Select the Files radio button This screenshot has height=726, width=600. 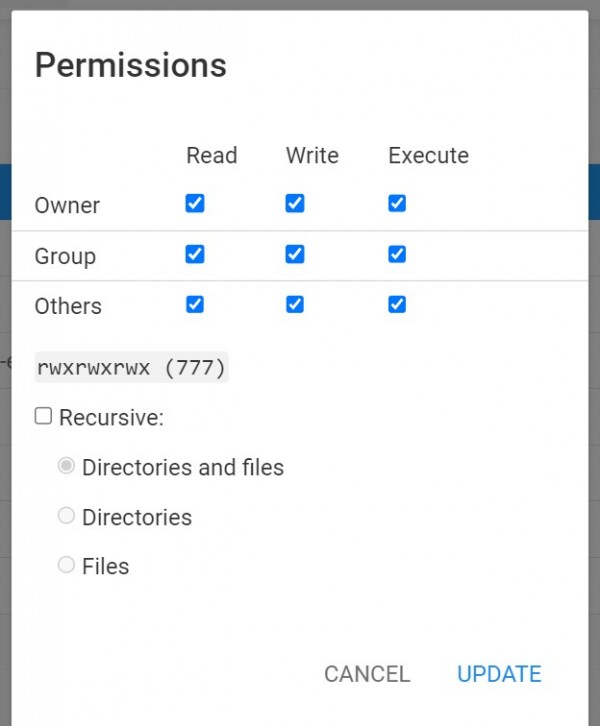pos(66,565)
